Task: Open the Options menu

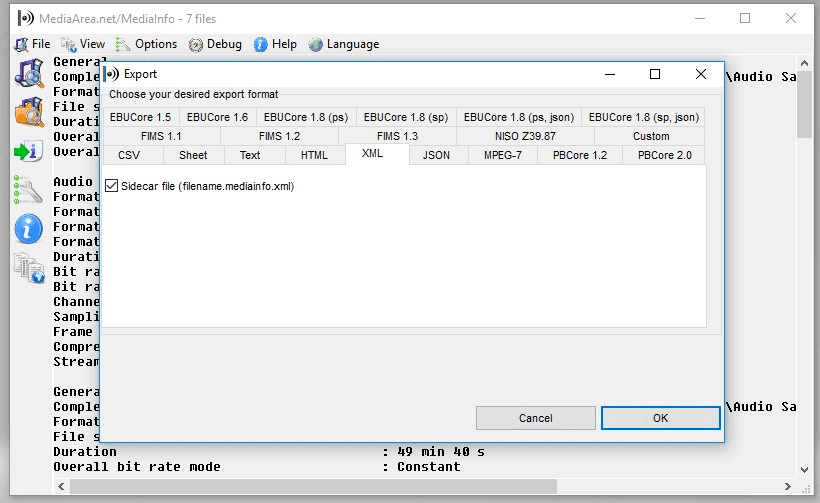Action: [146, 44]
